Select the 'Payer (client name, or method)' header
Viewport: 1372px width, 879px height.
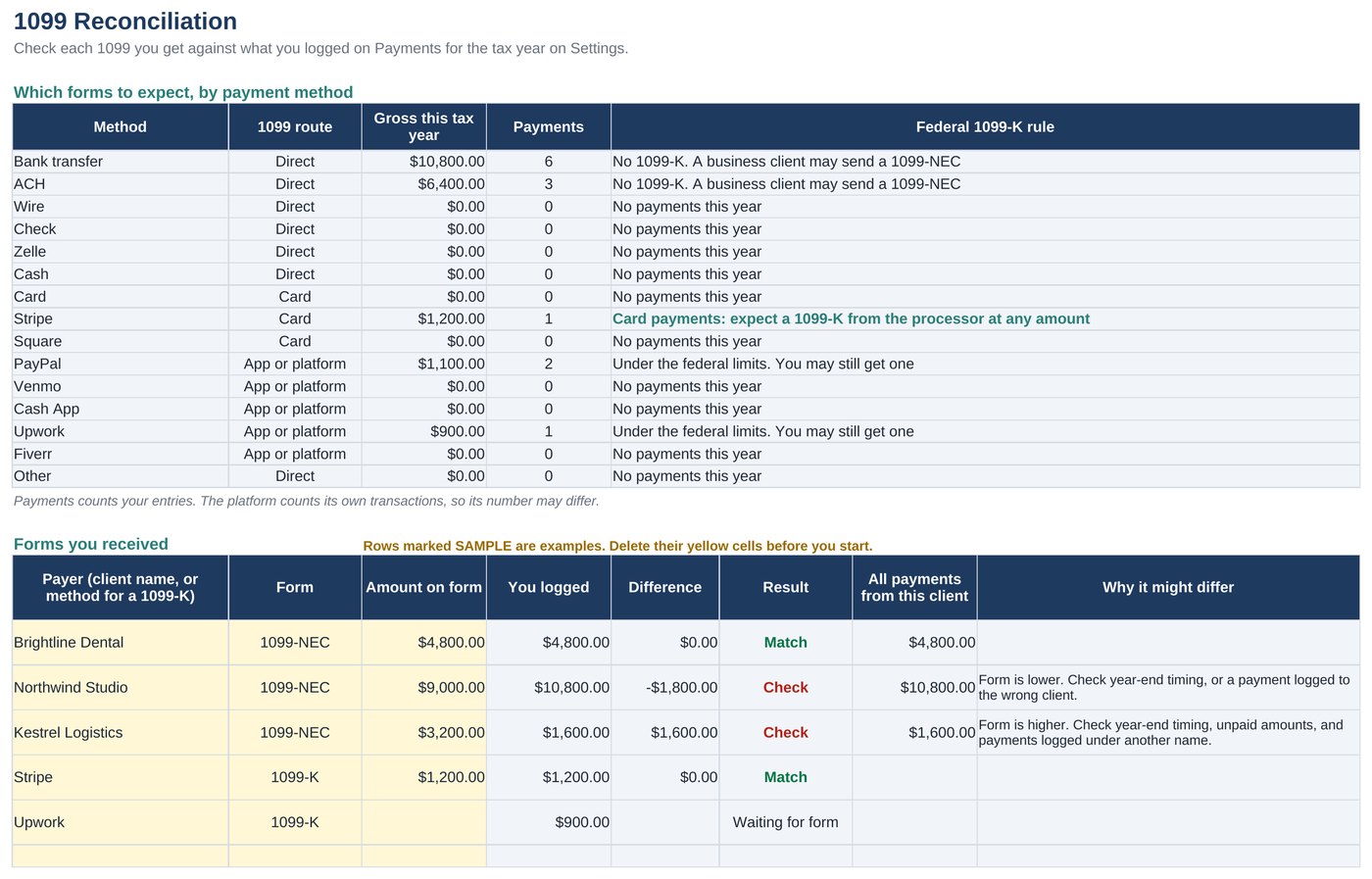click(121, 587)
